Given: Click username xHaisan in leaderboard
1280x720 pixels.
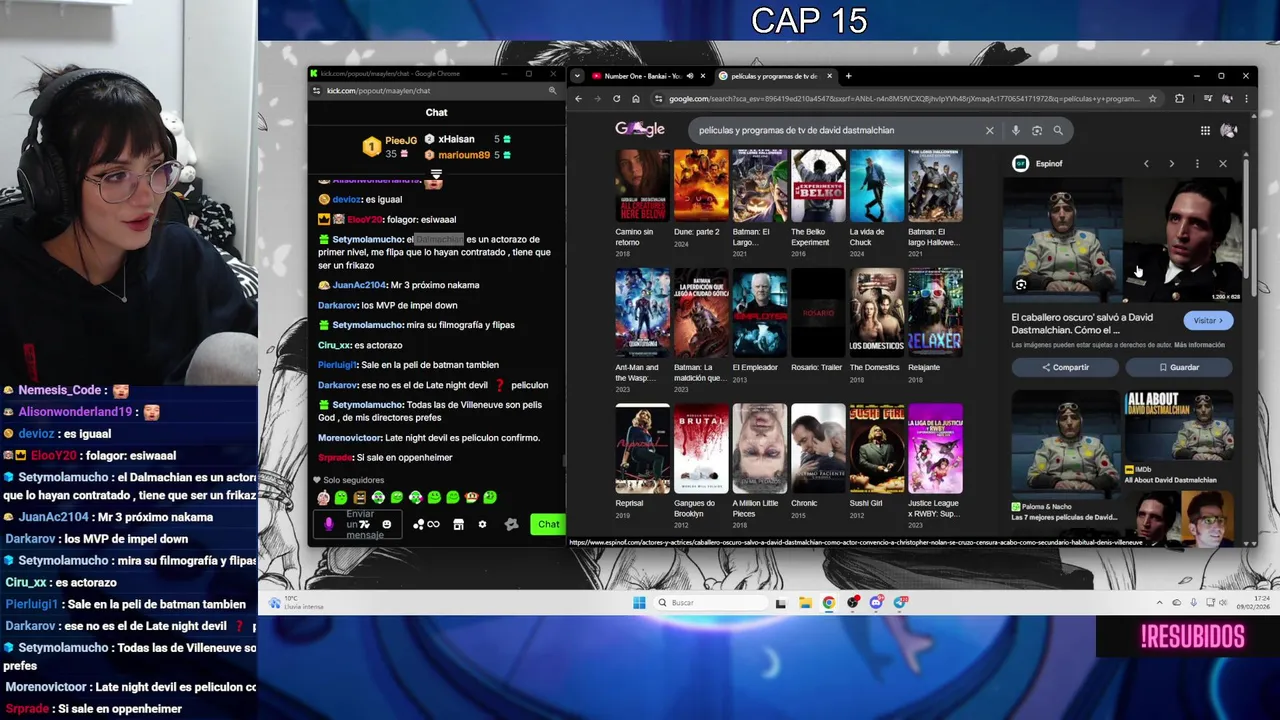Looking at the screenshot, I should 456,139.
